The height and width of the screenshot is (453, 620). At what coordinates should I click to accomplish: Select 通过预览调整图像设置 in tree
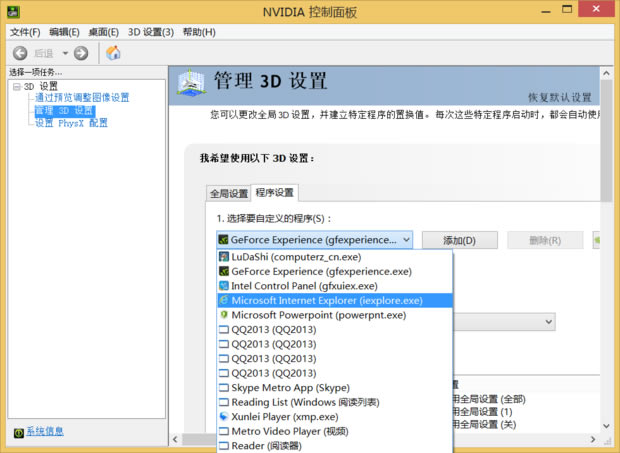pyautogui.click(x=82, y=97)
